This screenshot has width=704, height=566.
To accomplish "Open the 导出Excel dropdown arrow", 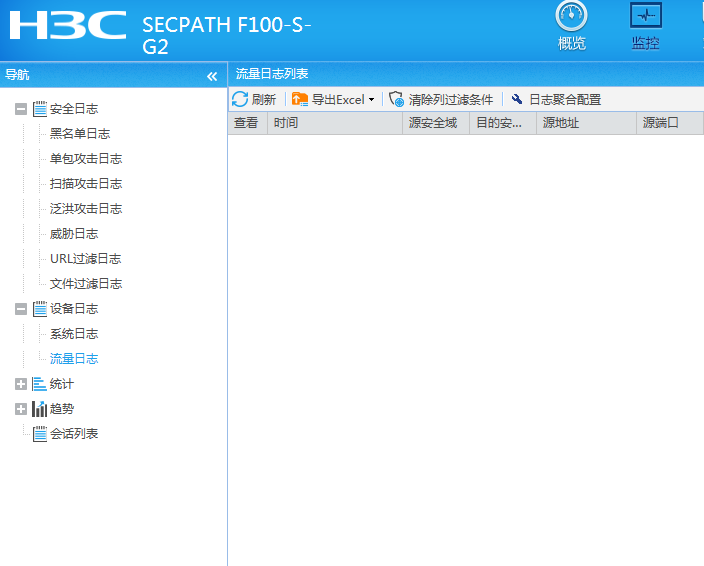I will click(x=371, y=100).
